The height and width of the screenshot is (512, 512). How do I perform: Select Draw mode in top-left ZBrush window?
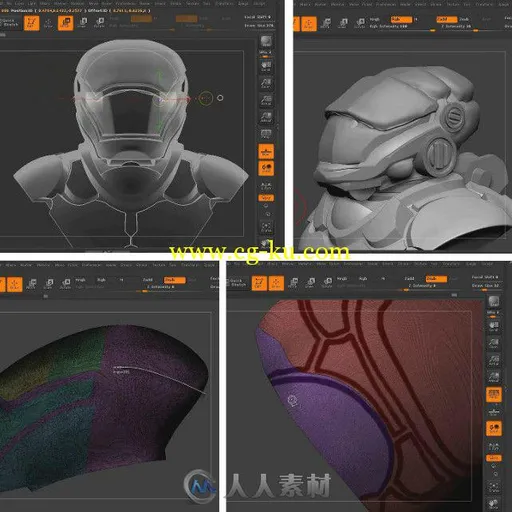[x=48, y=23]
